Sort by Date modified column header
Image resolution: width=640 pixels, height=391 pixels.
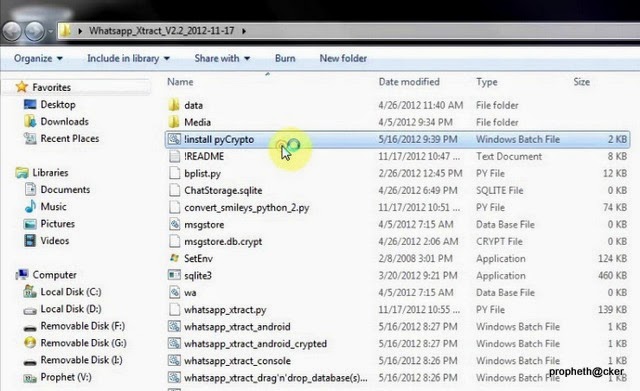409,82
